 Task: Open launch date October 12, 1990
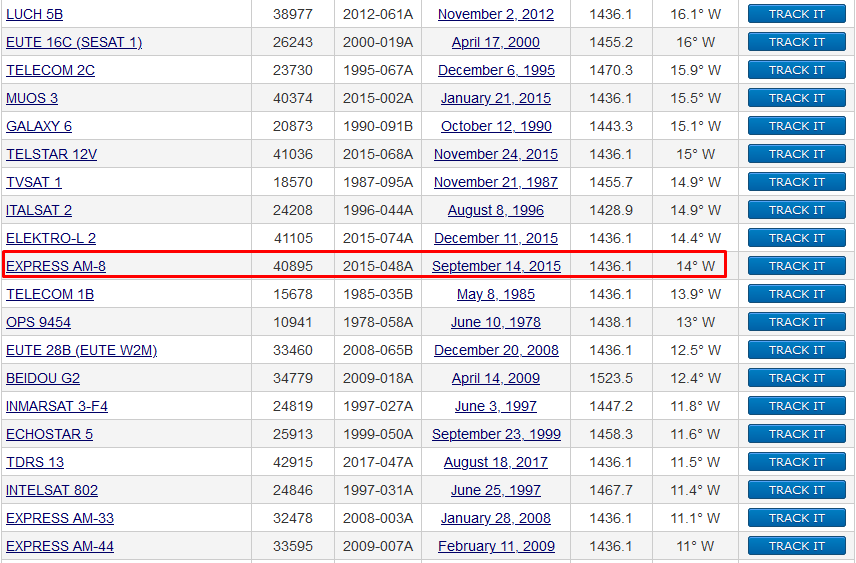[496, 126]
